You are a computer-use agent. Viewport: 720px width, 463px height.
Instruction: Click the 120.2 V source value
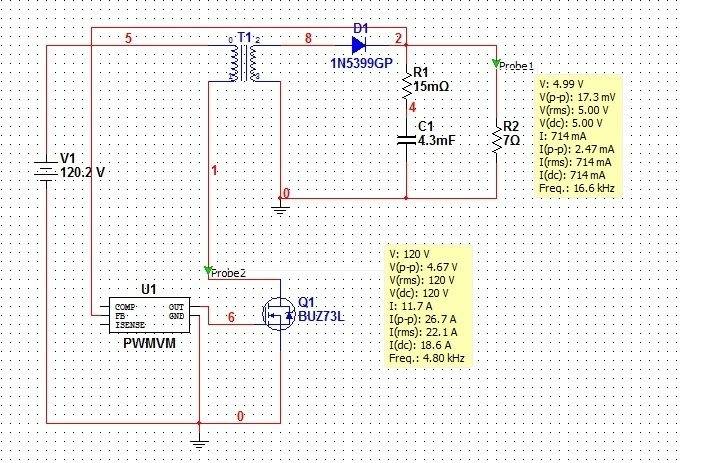(x=83, y=172)
